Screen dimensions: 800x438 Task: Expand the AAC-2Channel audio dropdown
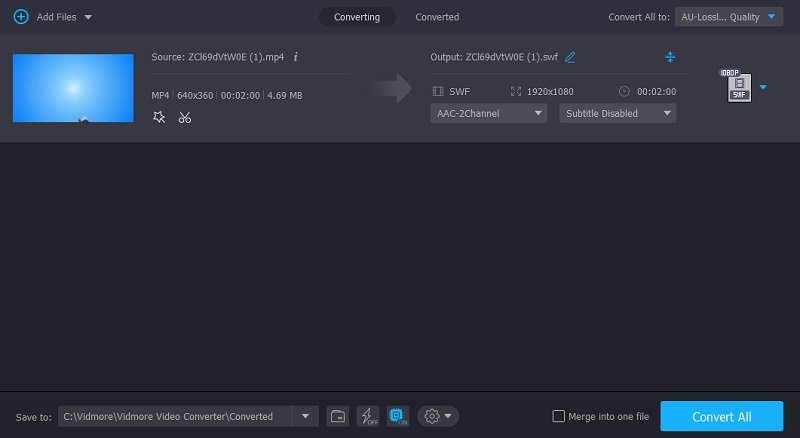coord(490,113)
